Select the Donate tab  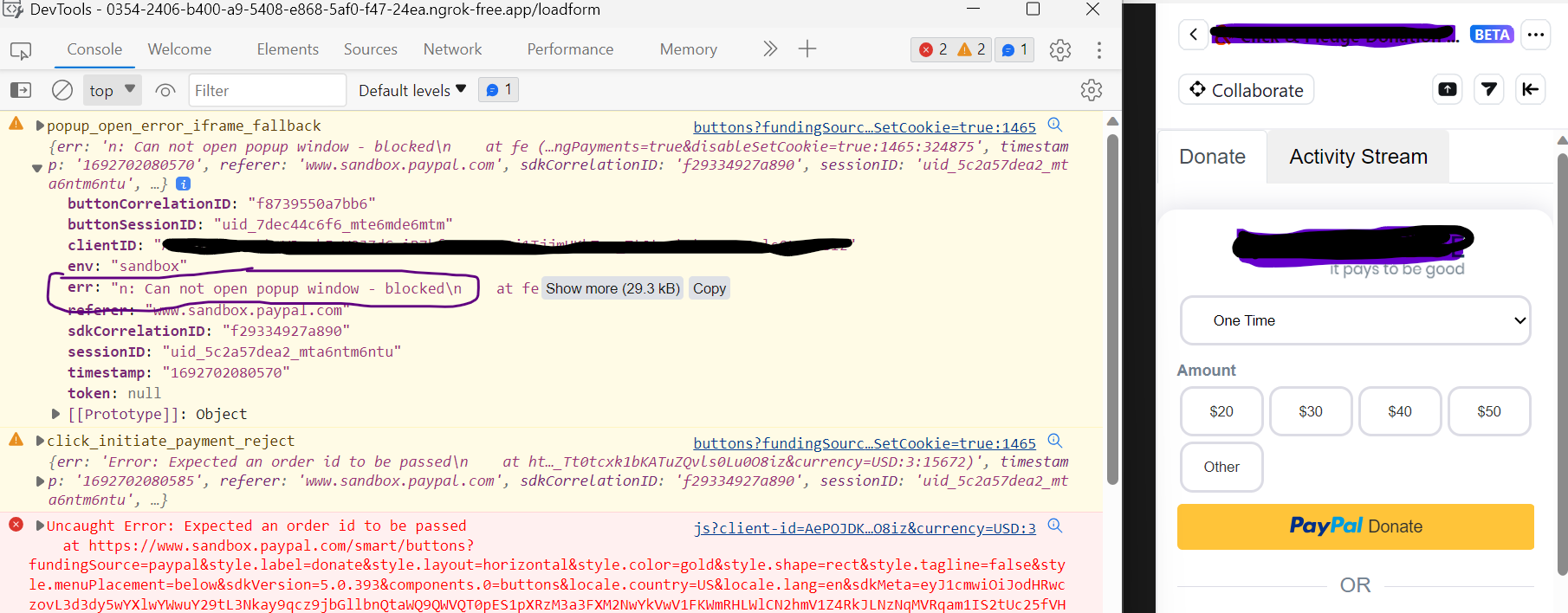(1212, 157)
